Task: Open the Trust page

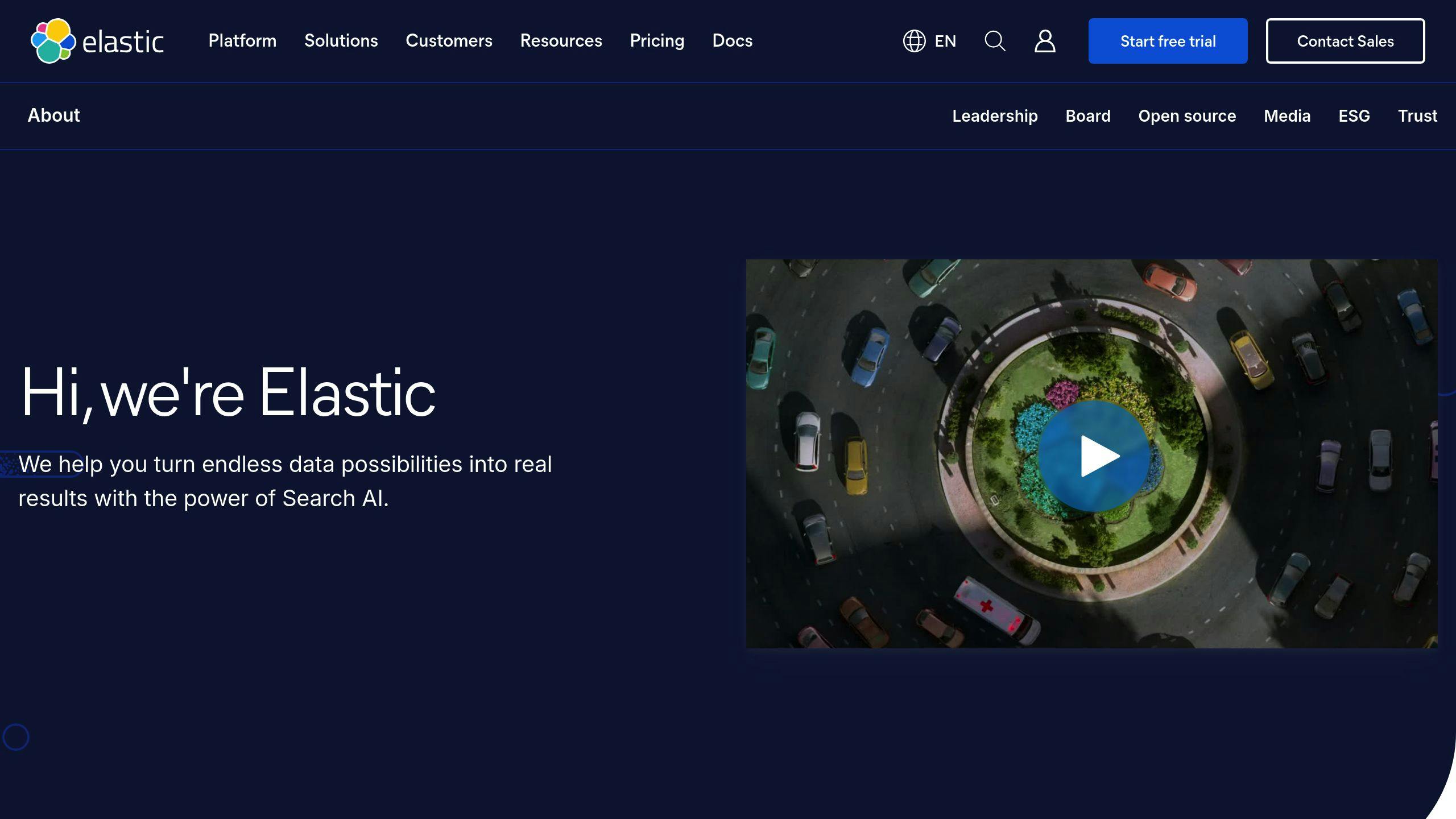Action: (1417, 116)
